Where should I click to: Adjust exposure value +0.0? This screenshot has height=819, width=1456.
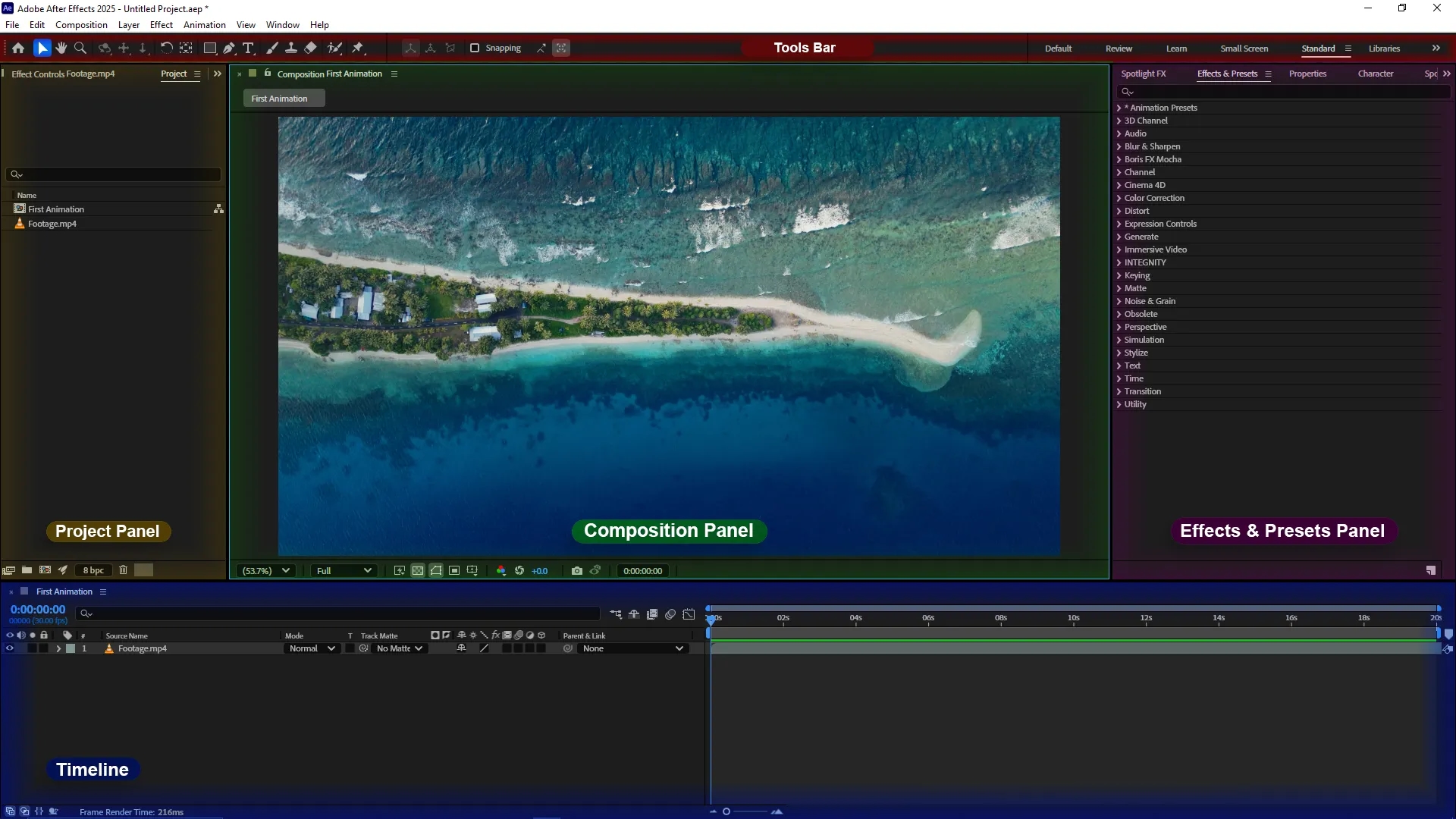click(539, 571)
